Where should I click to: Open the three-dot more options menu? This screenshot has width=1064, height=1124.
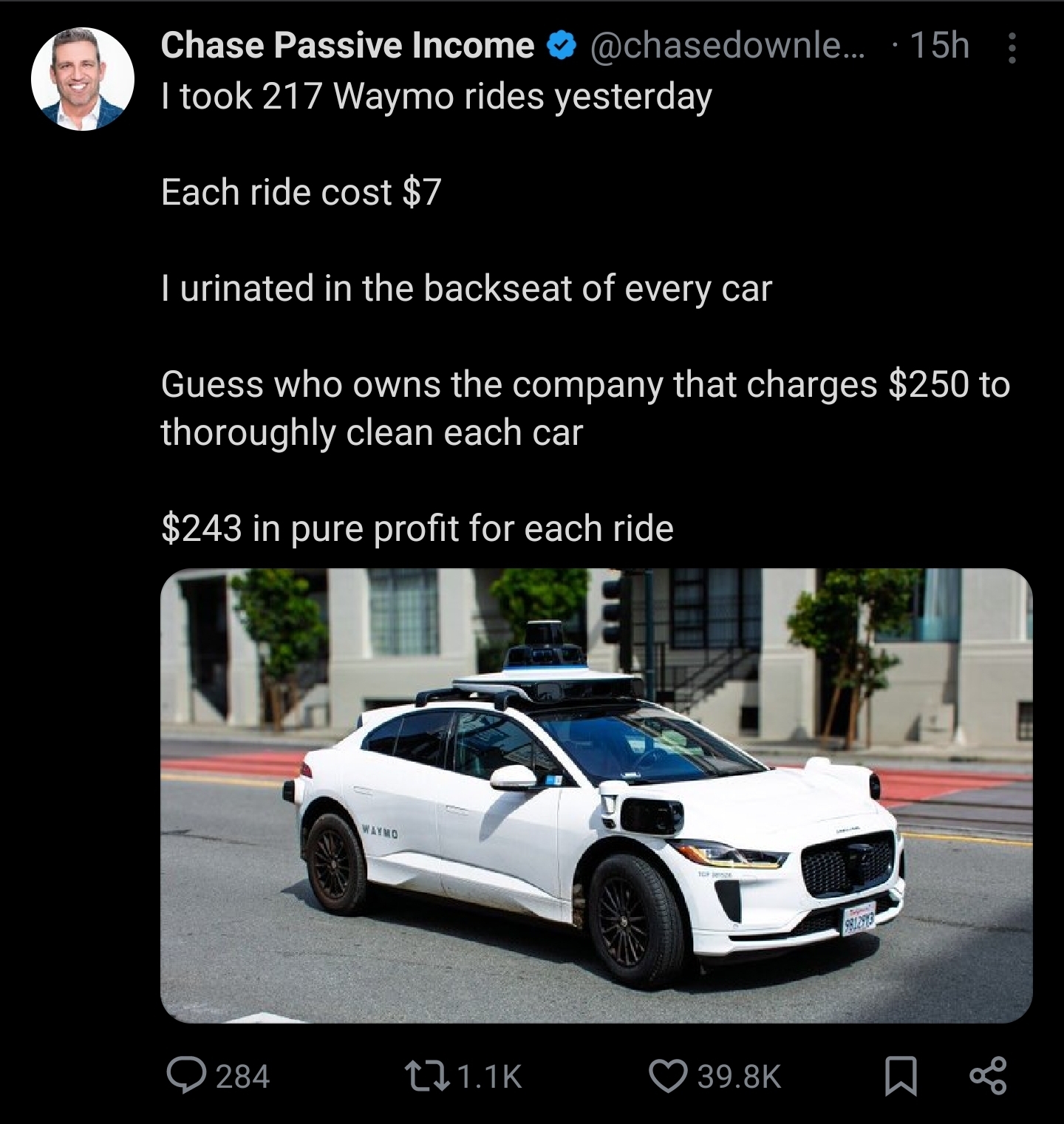(1012, 48)
